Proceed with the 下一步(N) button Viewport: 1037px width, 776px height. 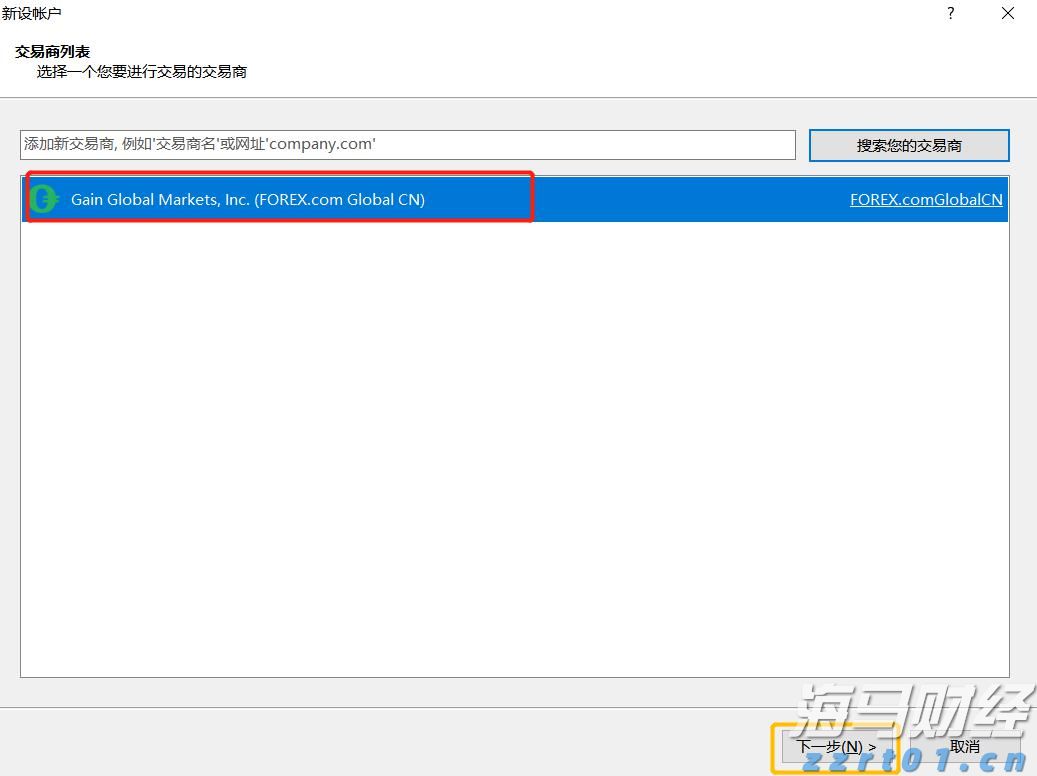(835, 746)
